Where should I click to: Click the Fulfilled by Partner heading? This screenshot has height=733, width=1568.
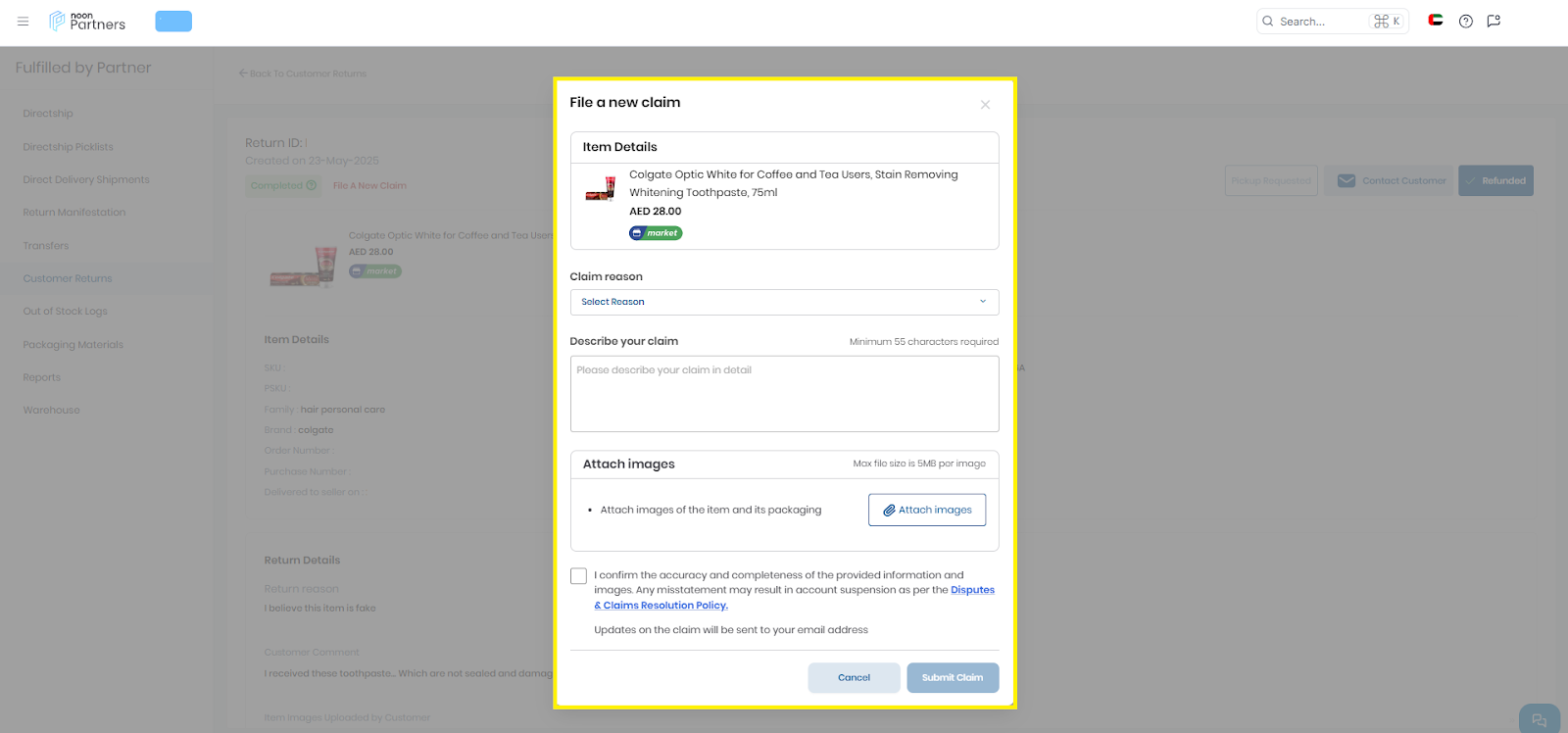point(83,68)
